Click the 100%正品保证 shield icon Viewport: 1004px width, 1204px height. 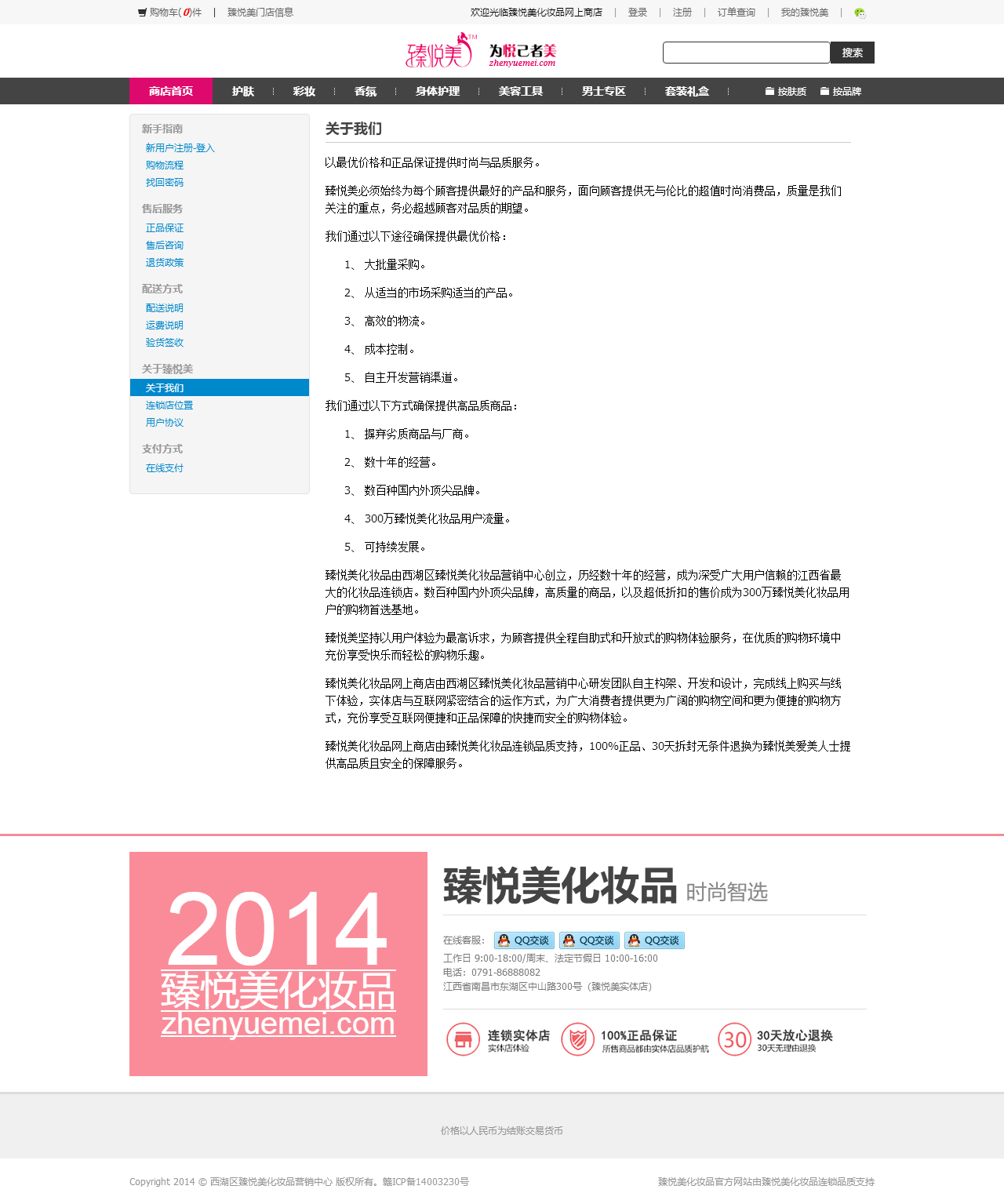(x=577, y=1040)
